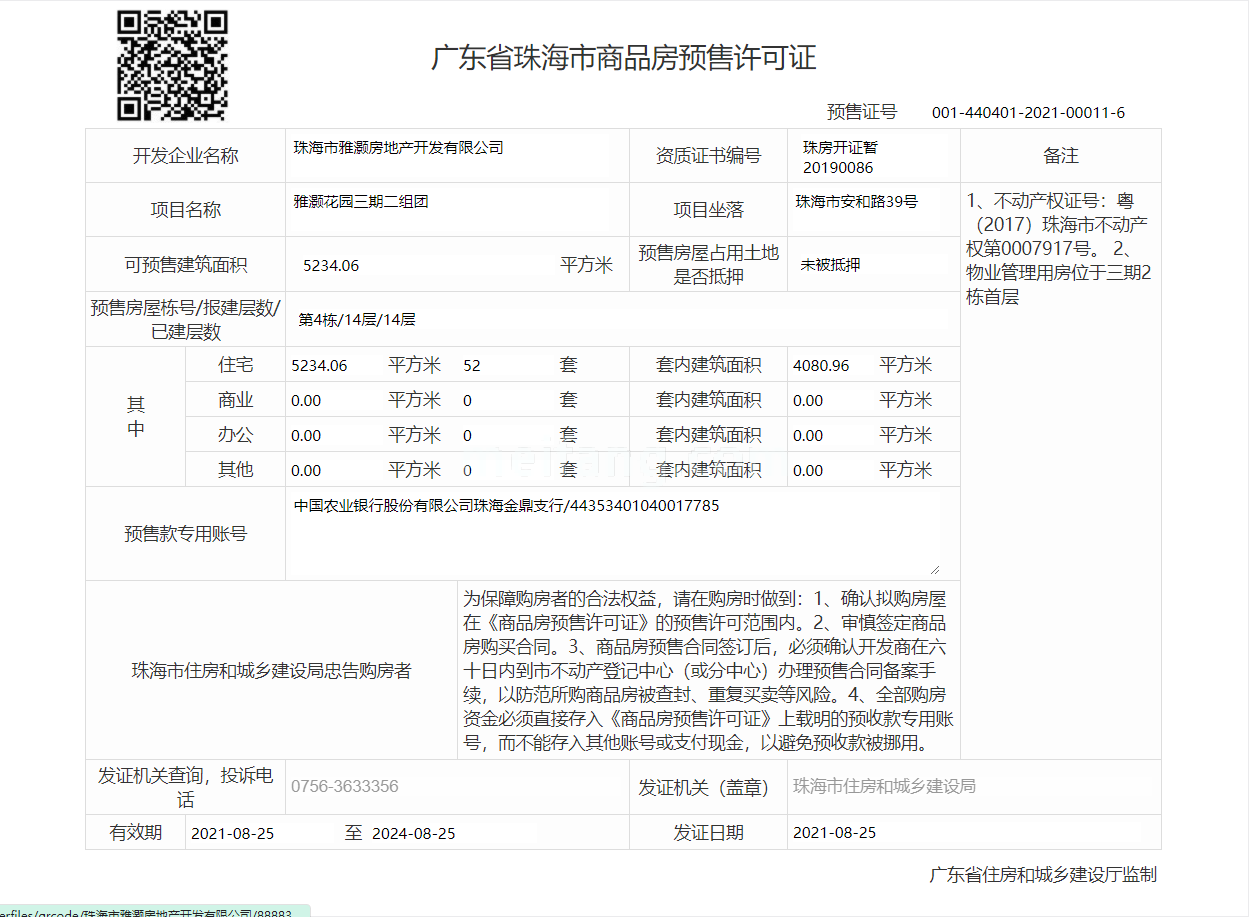Click the residential unit count 52
1249x917 pixels.
[473, 366]
